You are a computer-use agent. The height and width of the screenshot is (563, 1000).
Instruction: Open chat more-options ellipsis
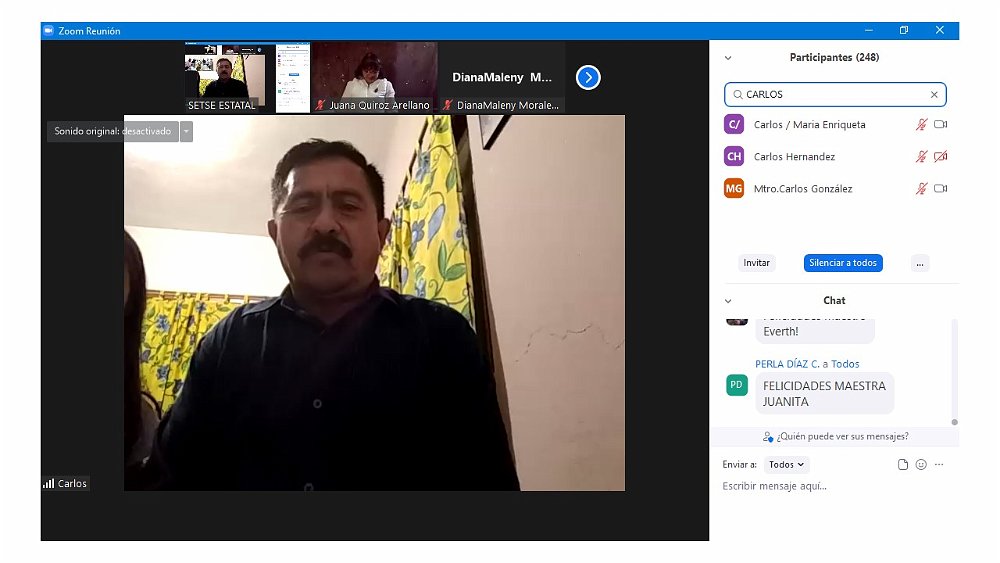pos(939,465)
